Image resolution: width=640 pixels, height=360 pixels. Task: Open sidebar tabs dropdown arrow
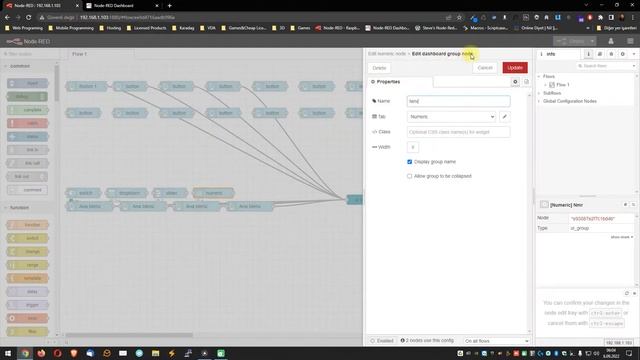633,54
